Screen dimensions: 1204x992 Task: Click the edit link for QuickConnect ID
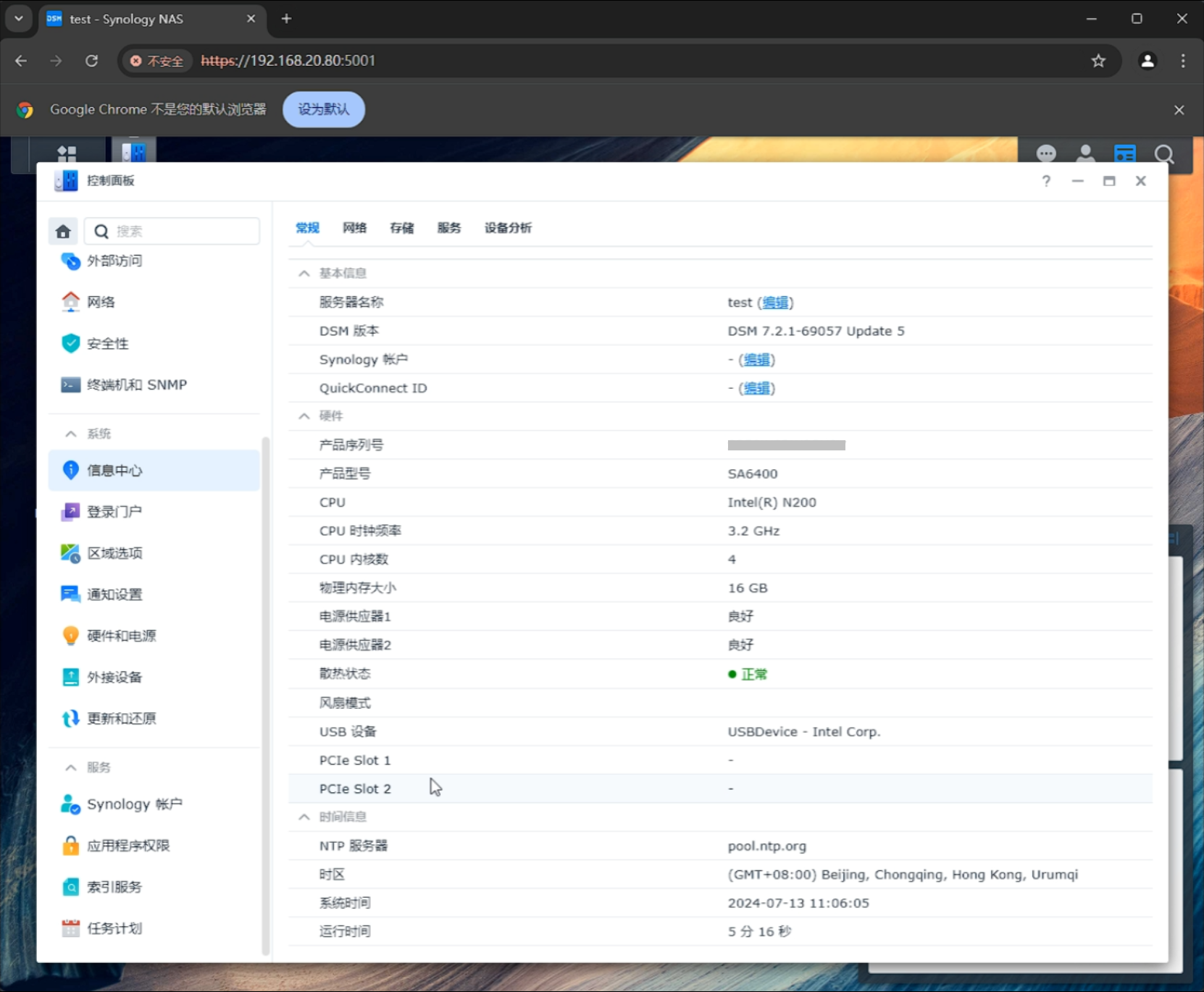756,388
